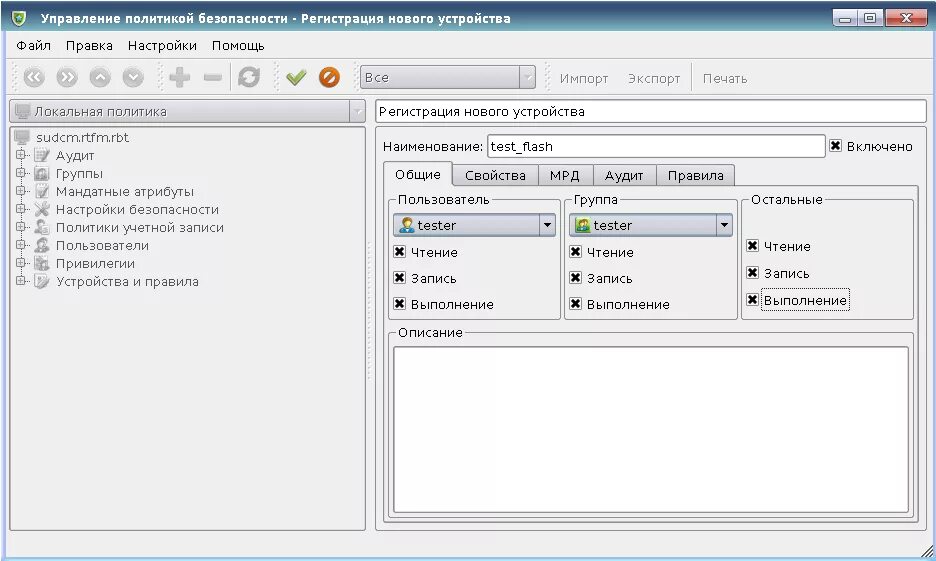Expand the Группы tree node
Viewport: 936px width, 561px height.
[20, 173]
